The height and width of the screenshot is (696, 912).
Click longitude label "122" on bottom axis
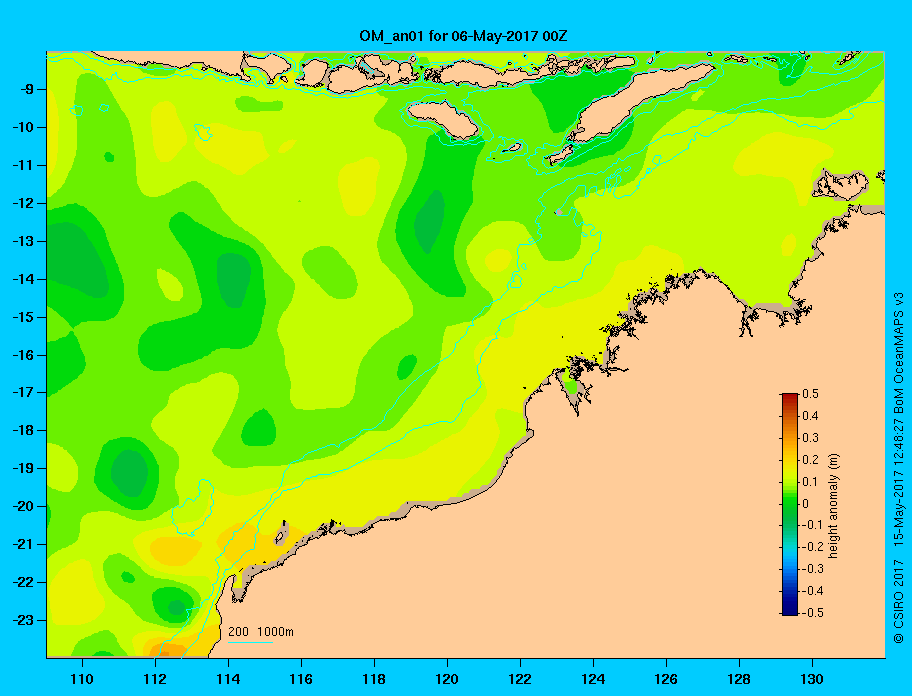coord(520,679)
